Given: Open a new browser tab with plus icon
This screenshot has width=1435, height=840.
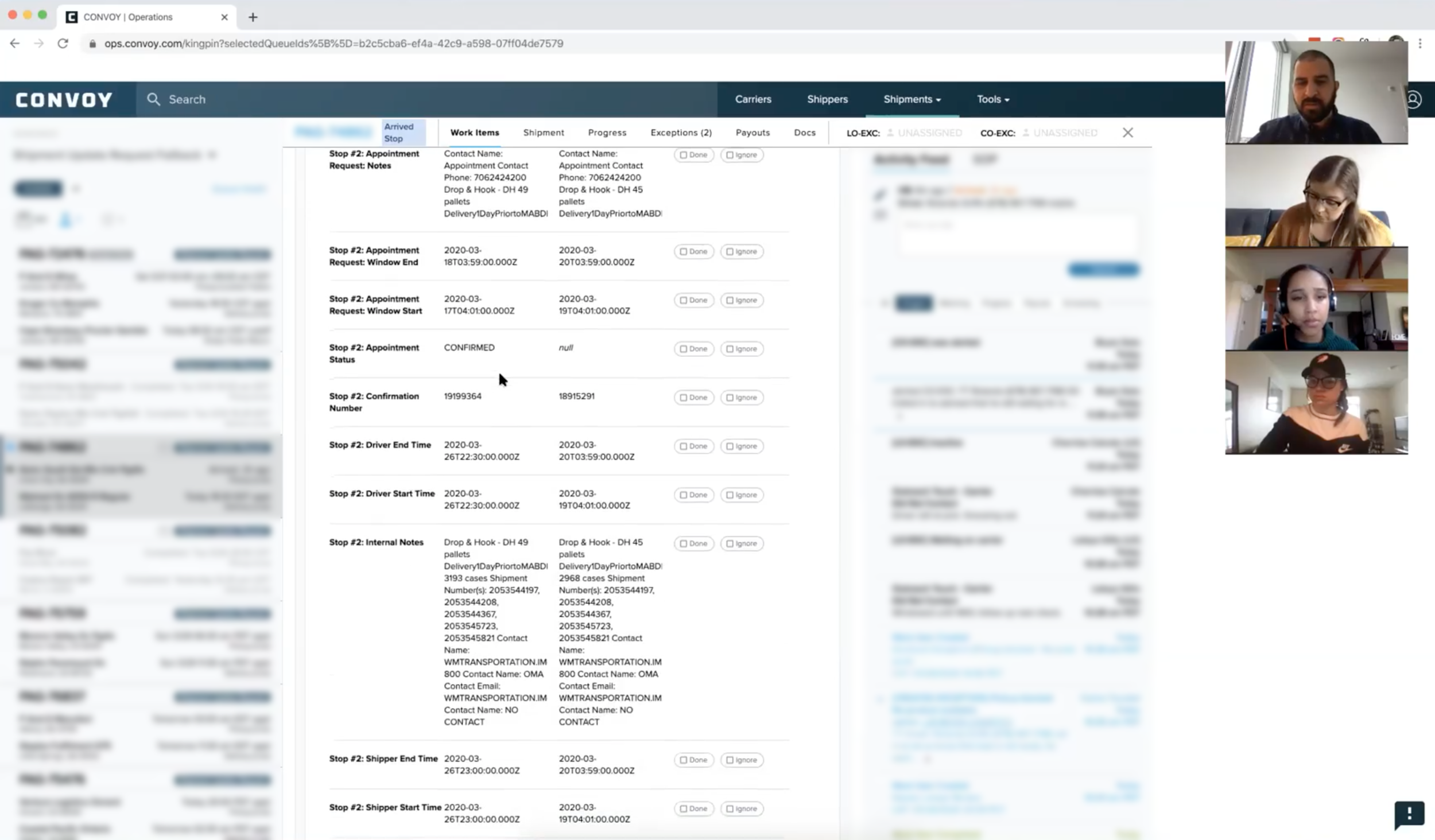Looking at the screenshot, I should 253,17.
